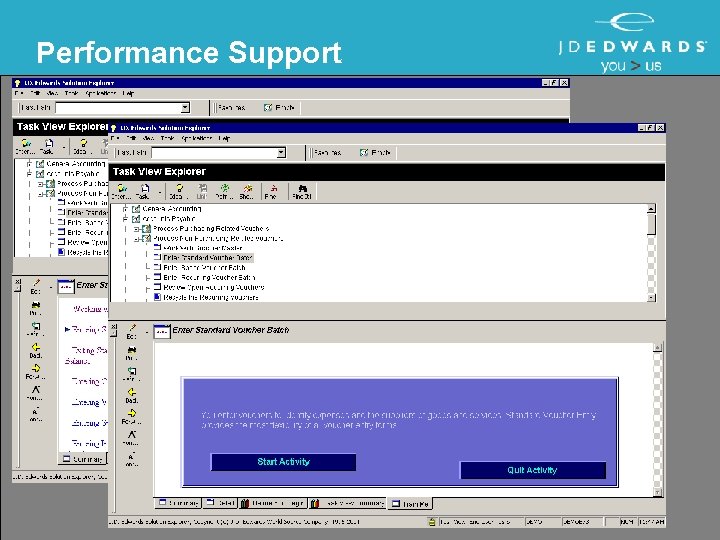Image resolution: width=720 pixels, height=540 pixels.
Task: Click the Quit Activity button
Action: click(533, 470)
